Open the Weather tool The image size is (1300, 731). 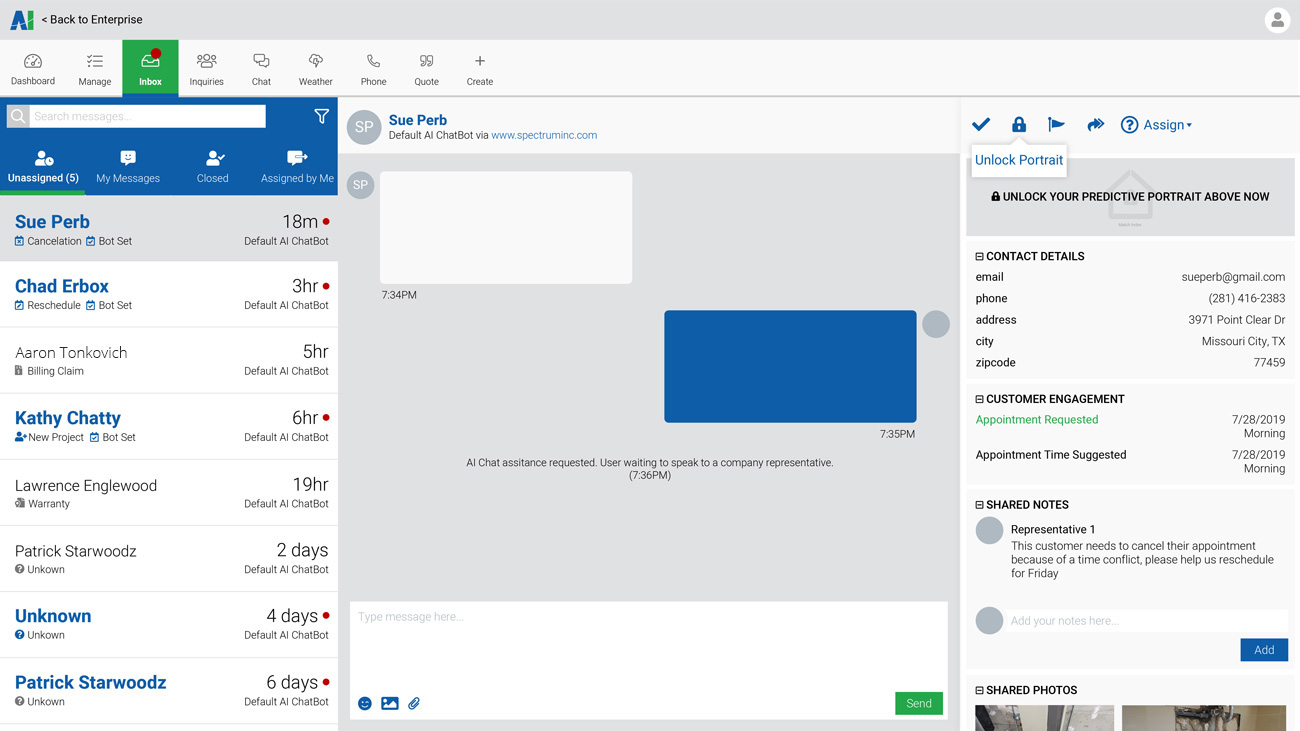tap(315, 67)
